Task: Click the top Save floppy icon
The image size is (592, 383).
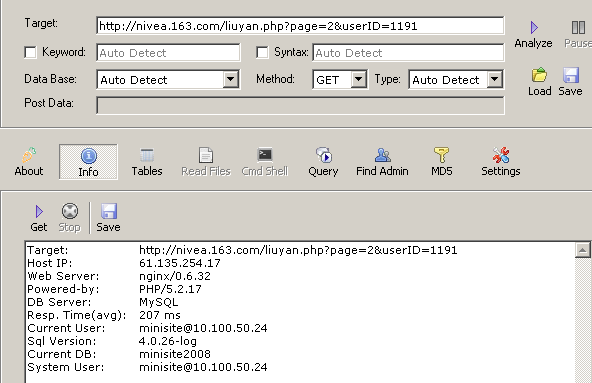Action: click(x=570, y=75)
